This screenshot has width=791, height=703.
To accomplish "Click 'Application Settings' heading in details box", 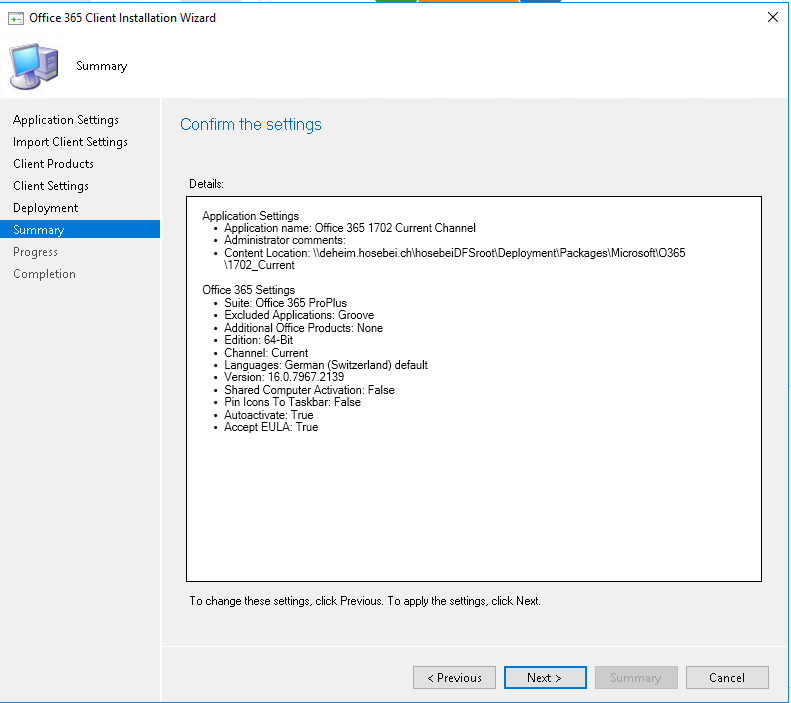I will 251,216.
